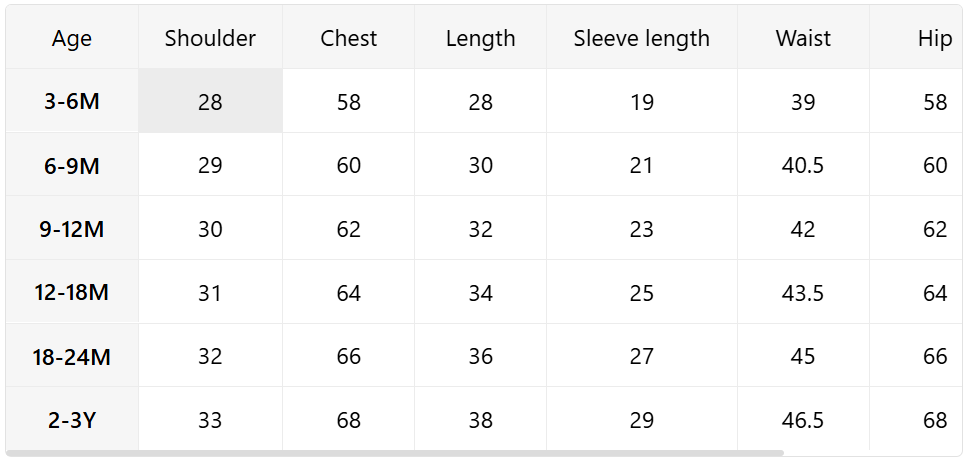Select the Waist value 46.5 cell
Image resolution: width=966 pixels, height=459 pixels.
coord(803,419)
